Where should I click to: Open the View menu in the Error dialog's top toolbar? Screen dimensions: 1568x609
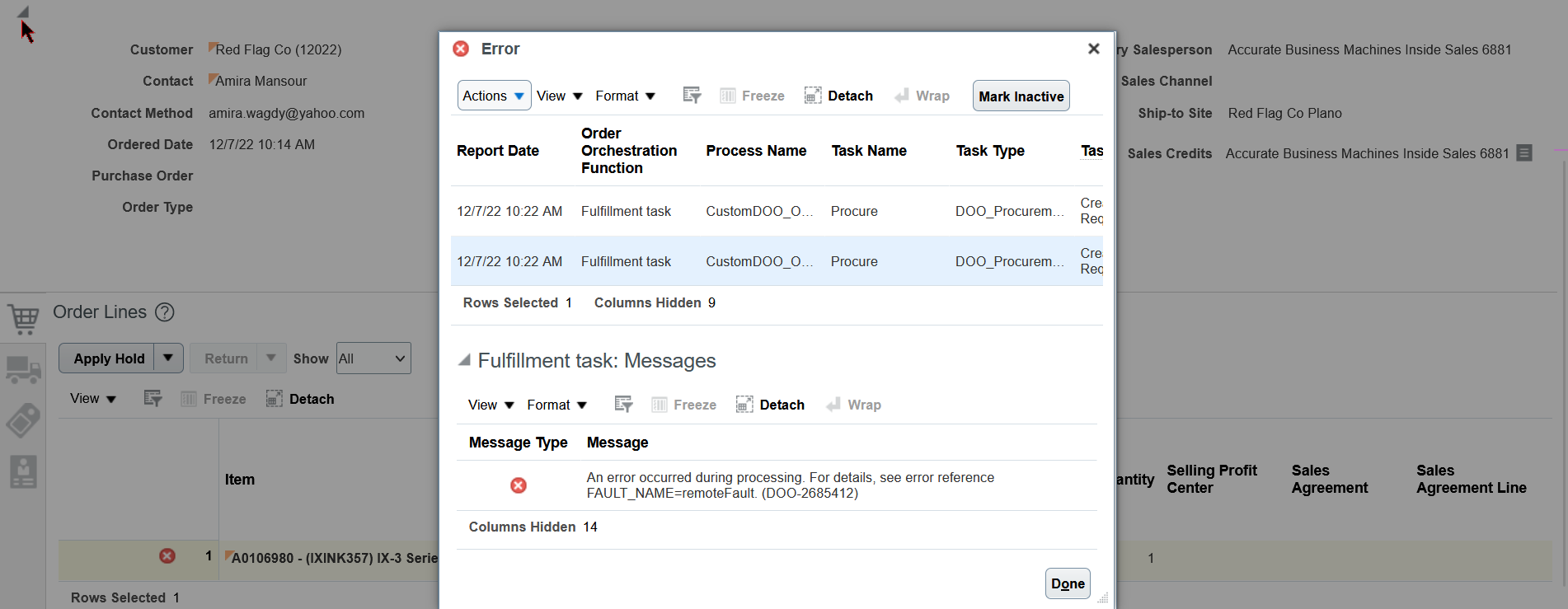[560, 96]
